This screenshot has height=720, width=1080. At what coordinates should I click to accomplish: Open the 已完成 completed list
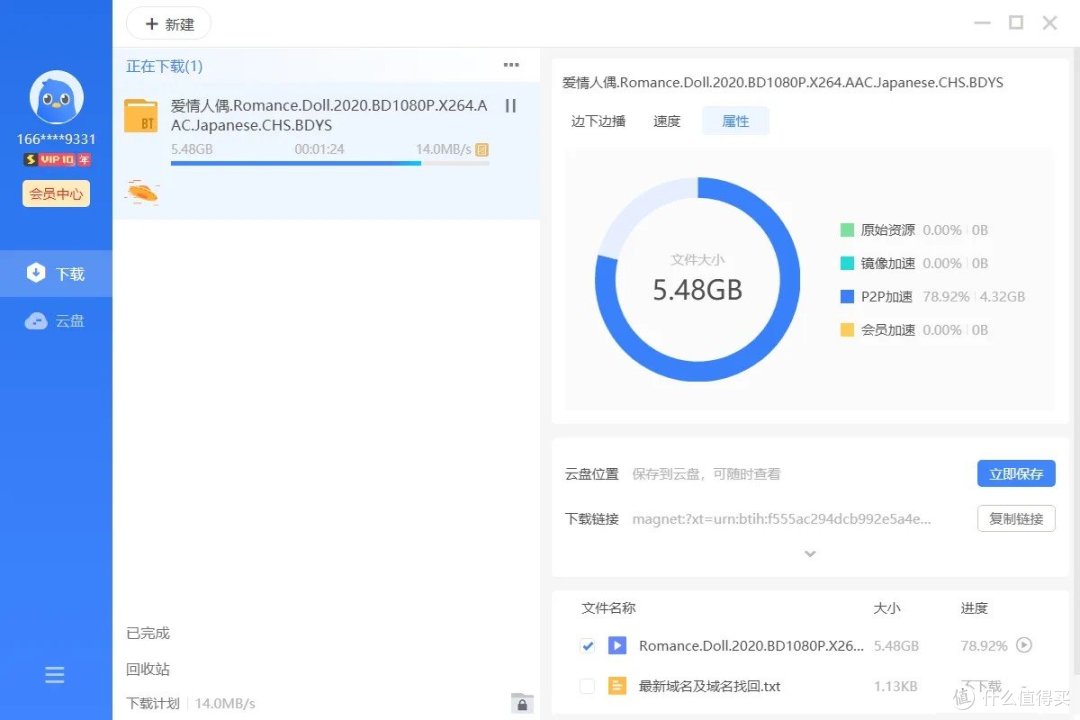147,633
